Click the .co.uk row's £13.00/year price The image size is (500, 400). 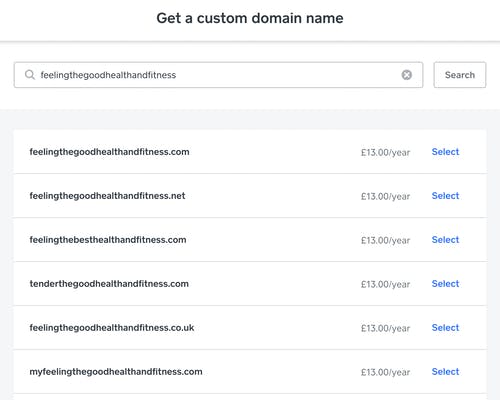385,328
